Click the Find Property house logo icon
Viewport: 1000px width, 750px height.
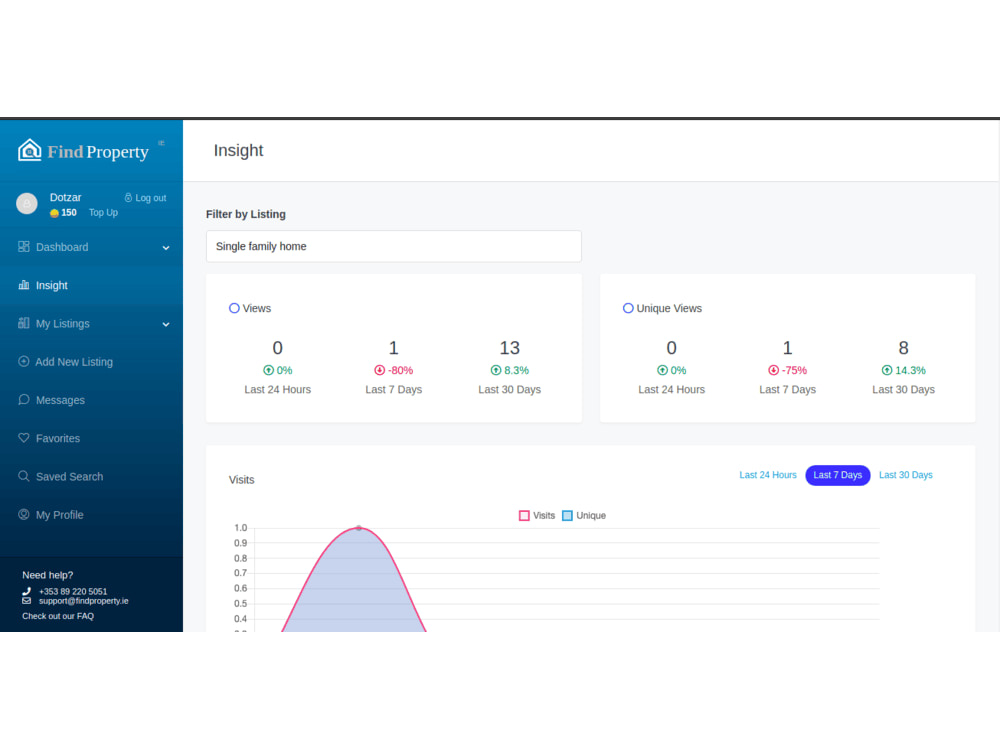29,151
